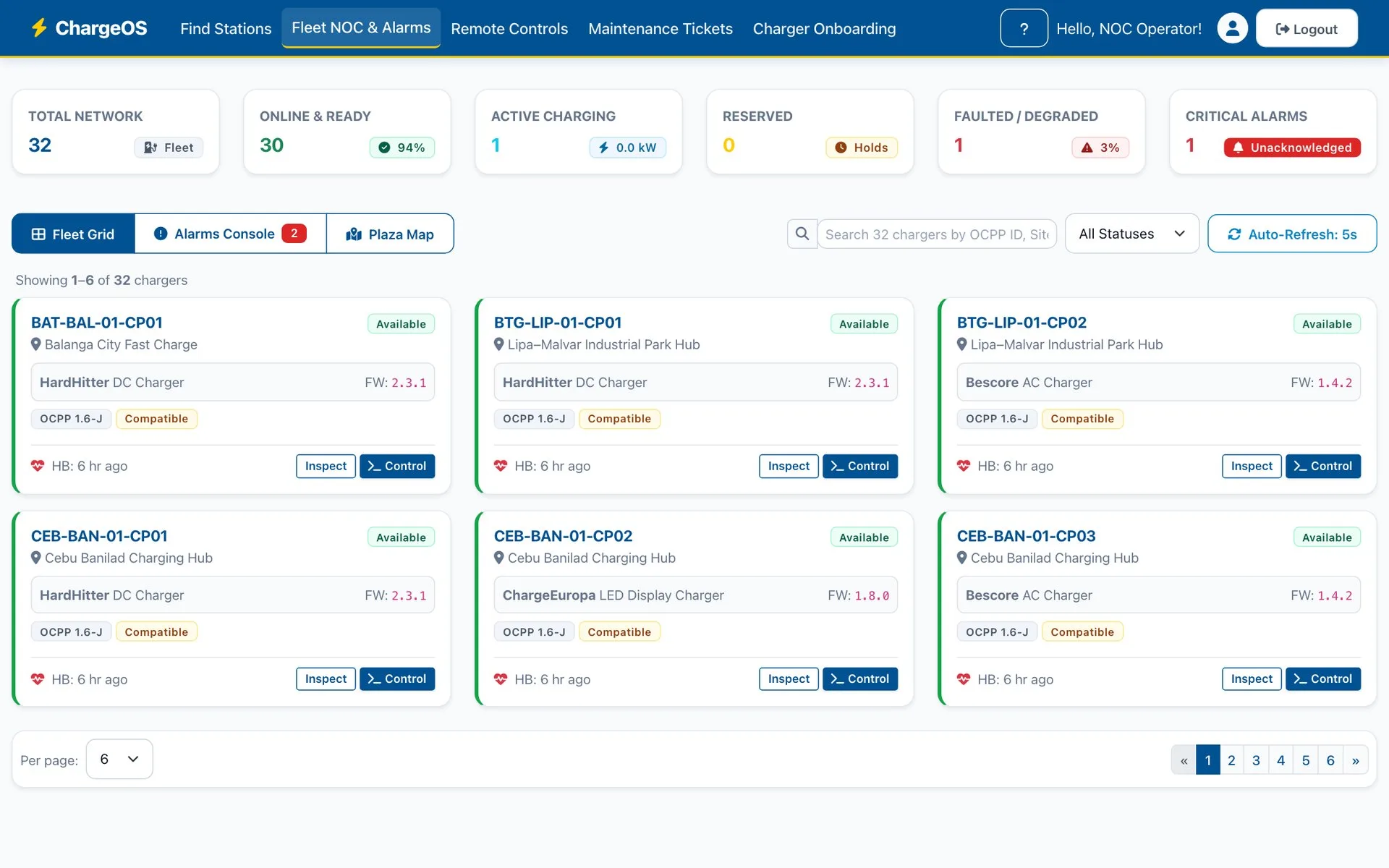This screenshot has height=868, width=1389.
Task: Focus the charger search input field
Action: click(x=937, y=234)
